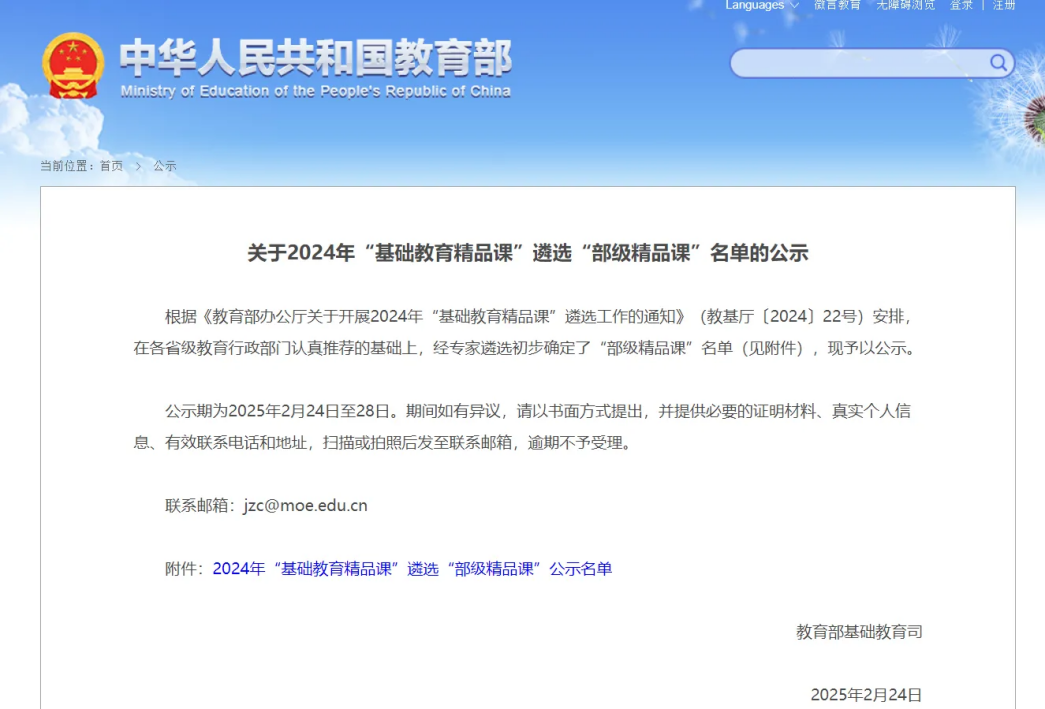The width and height of the screenshot is (1045, 709).
Task: Click the 登录 login link
Action: (x=961, y=5)
